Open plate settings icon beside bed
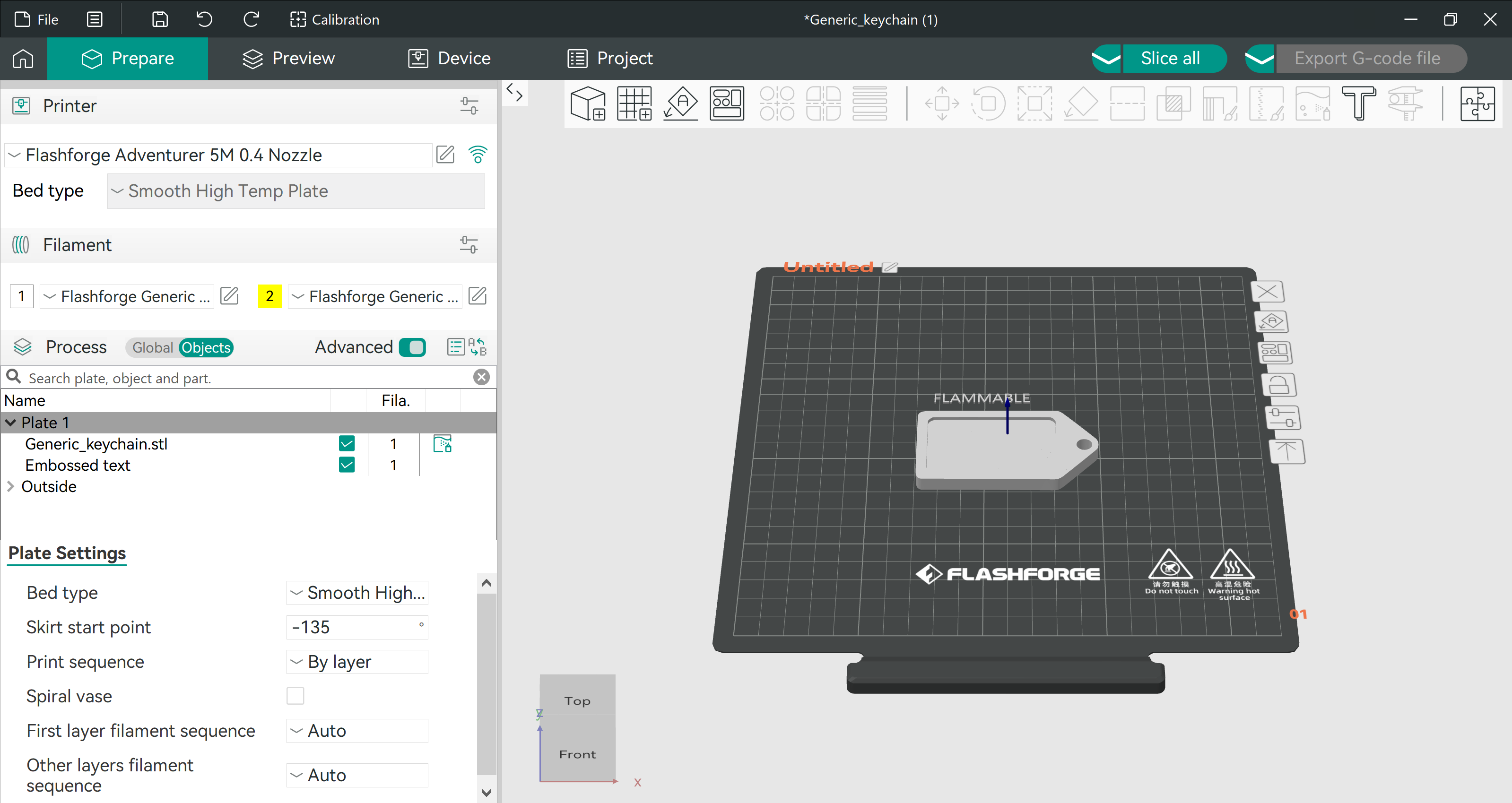This screenshot has width=1512, height=803. click(x=1283, y=418)
